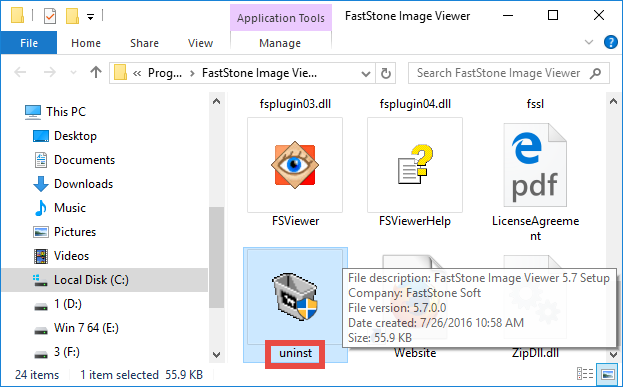Click the properties checkmark quick access icon

50,16
